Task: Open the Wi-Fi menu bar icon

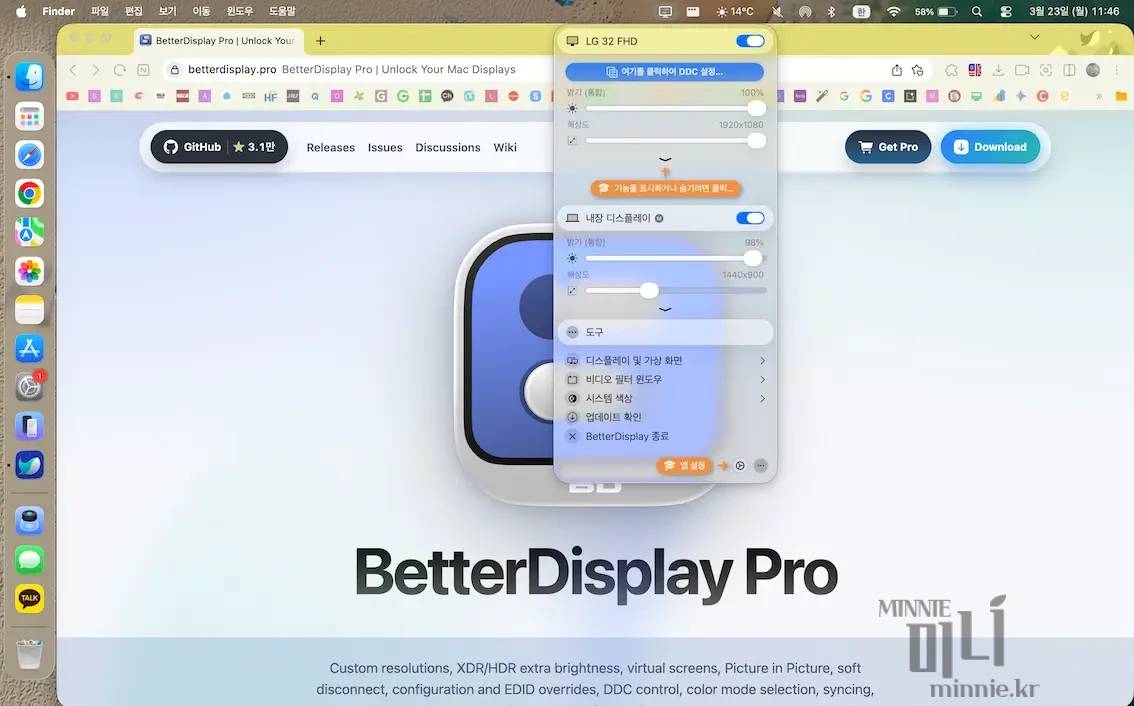Action: coord(894,12)
